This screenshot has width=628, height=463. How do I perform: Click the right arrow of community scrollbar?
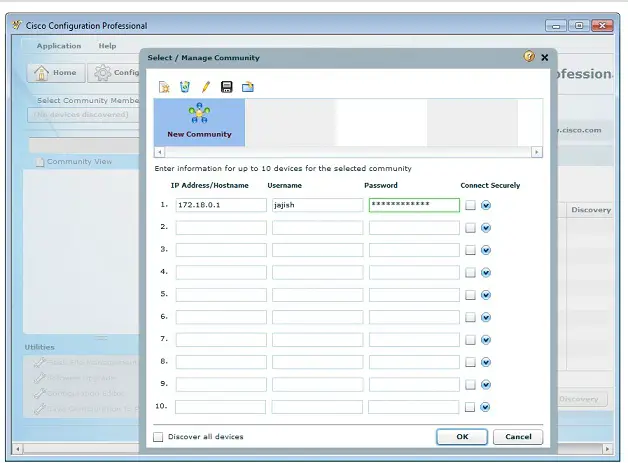(537, 152)
